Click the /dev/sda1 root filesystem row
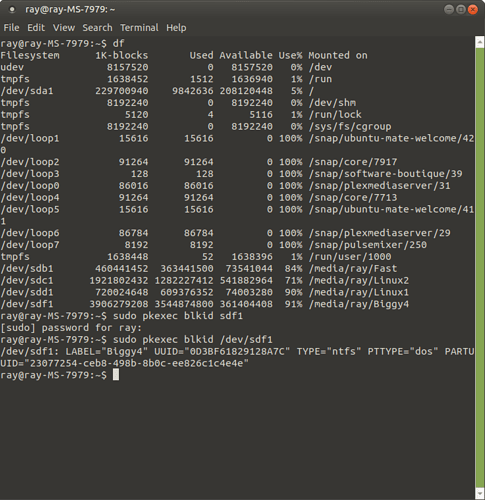The width and height of the screenshot is (485, 500). point(157,91)
